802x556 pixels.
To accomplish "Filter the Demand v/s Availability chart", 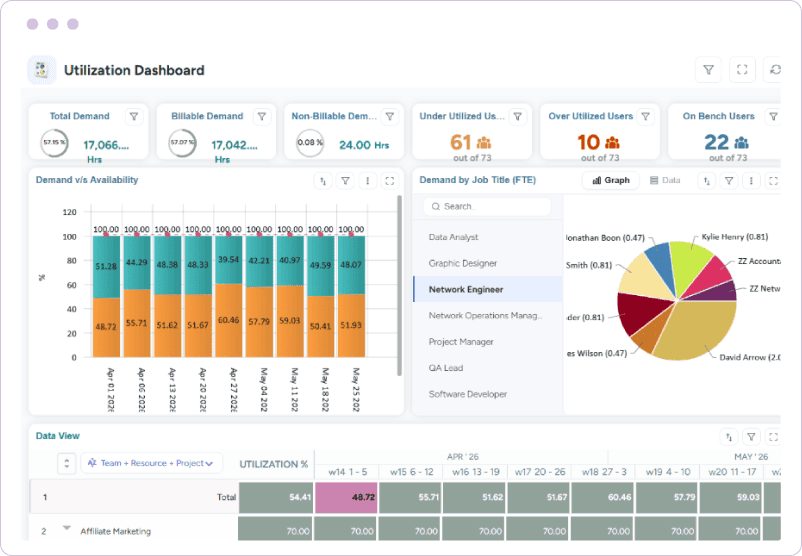I will (345, 181).
